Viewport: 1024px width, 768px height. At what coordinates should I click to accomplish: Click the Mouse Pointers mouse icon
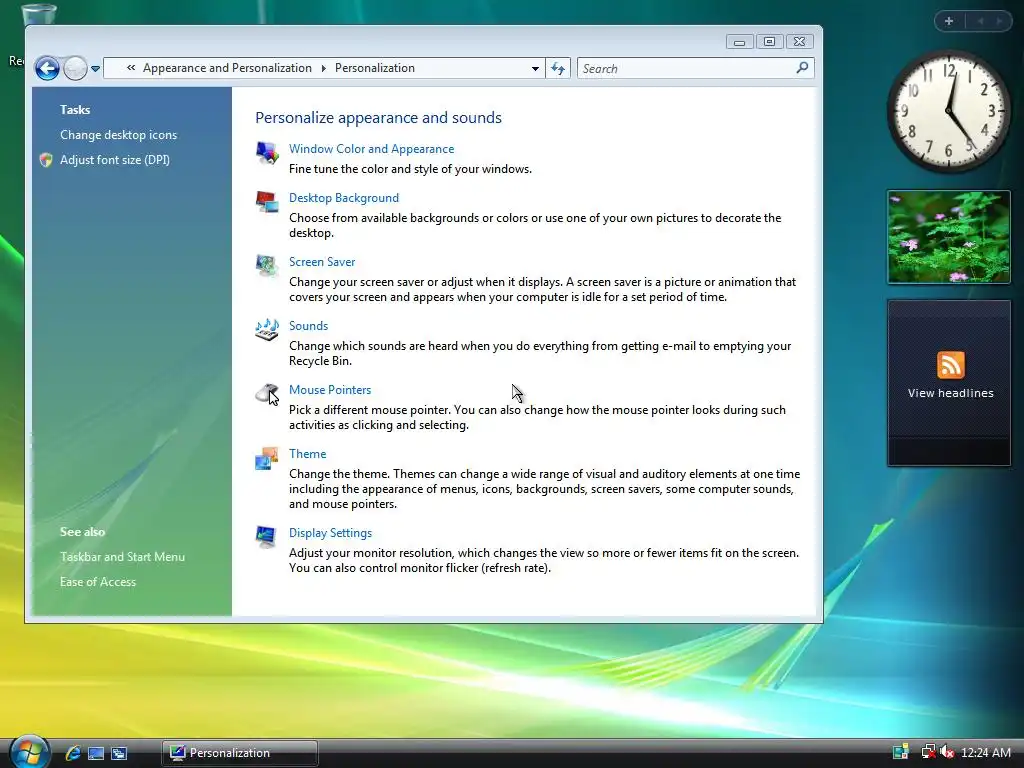tap(267, 394)
